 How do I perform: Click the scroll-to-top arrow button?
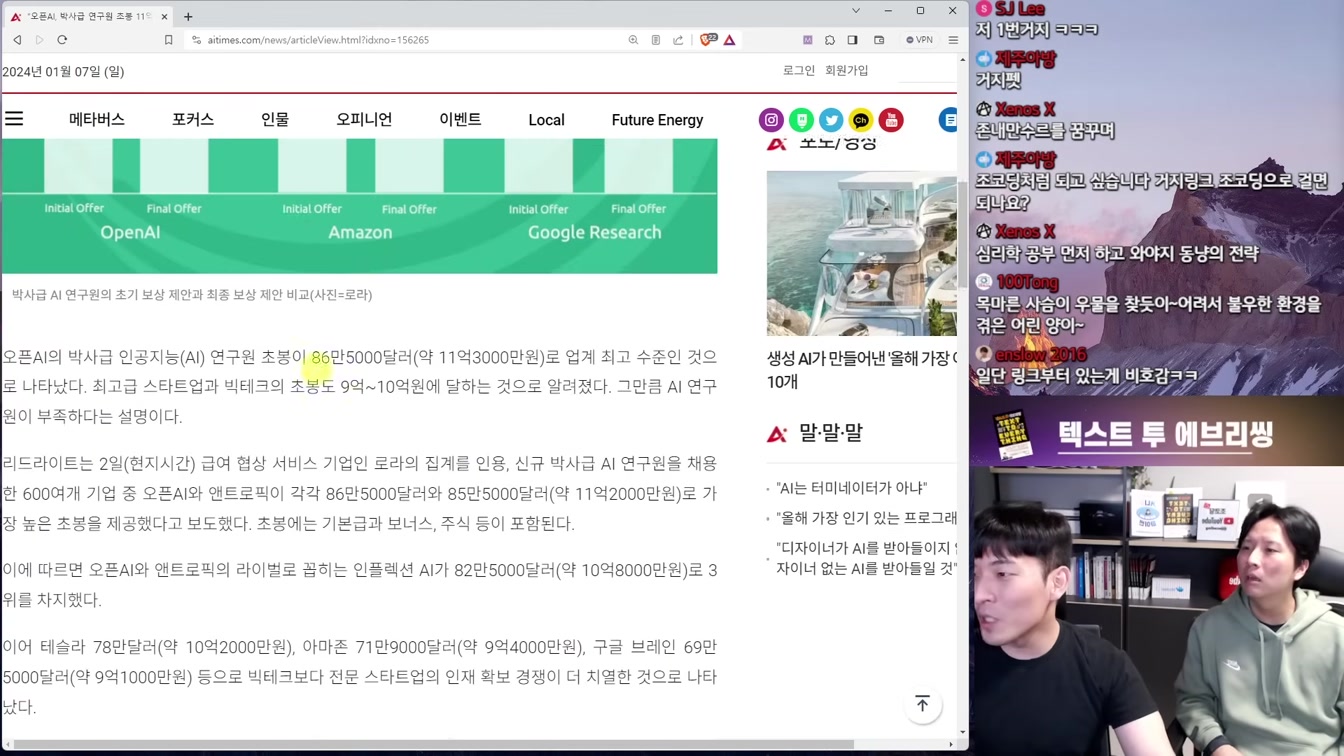pos(922,704)
